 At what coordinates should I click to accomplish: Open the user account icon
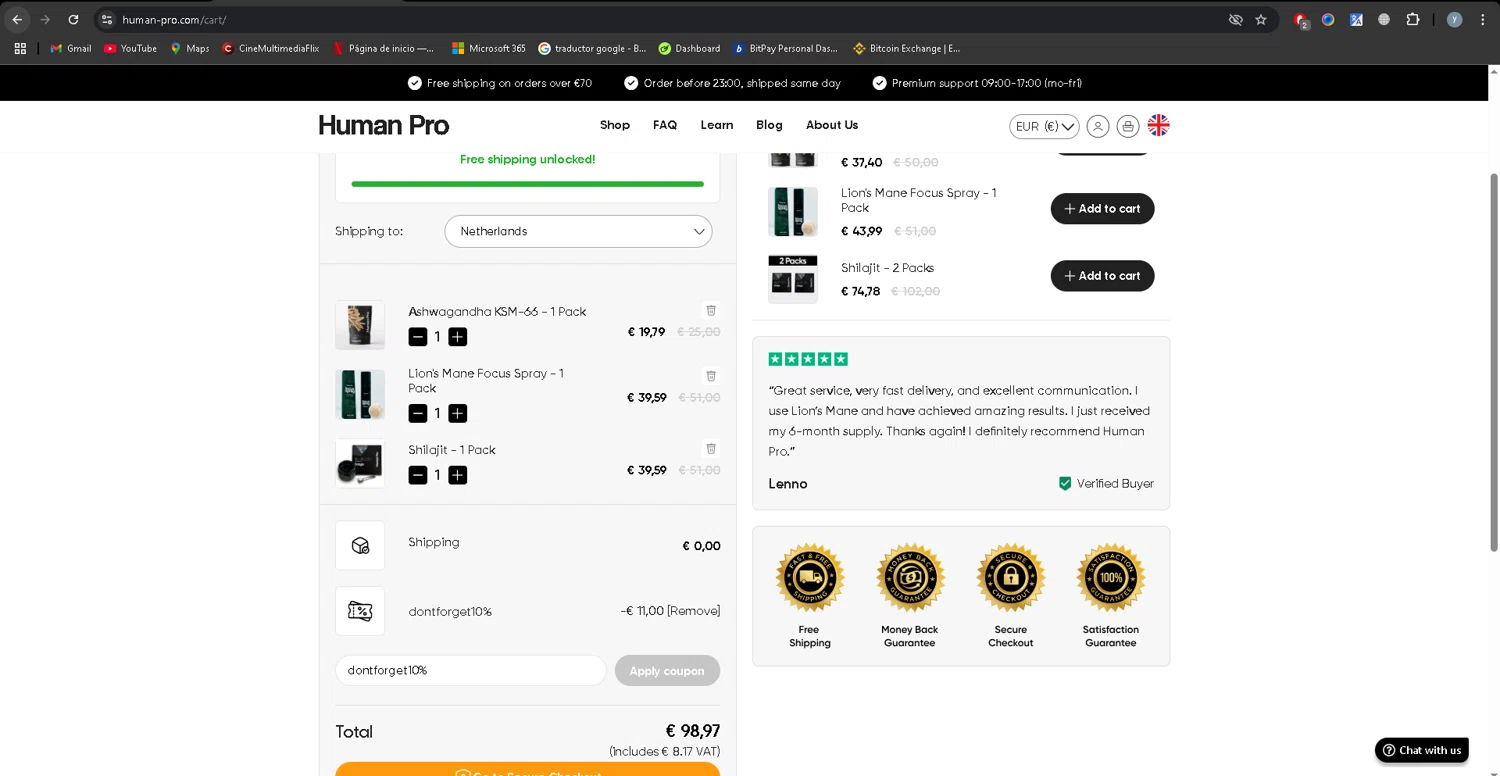(1097, 126)
